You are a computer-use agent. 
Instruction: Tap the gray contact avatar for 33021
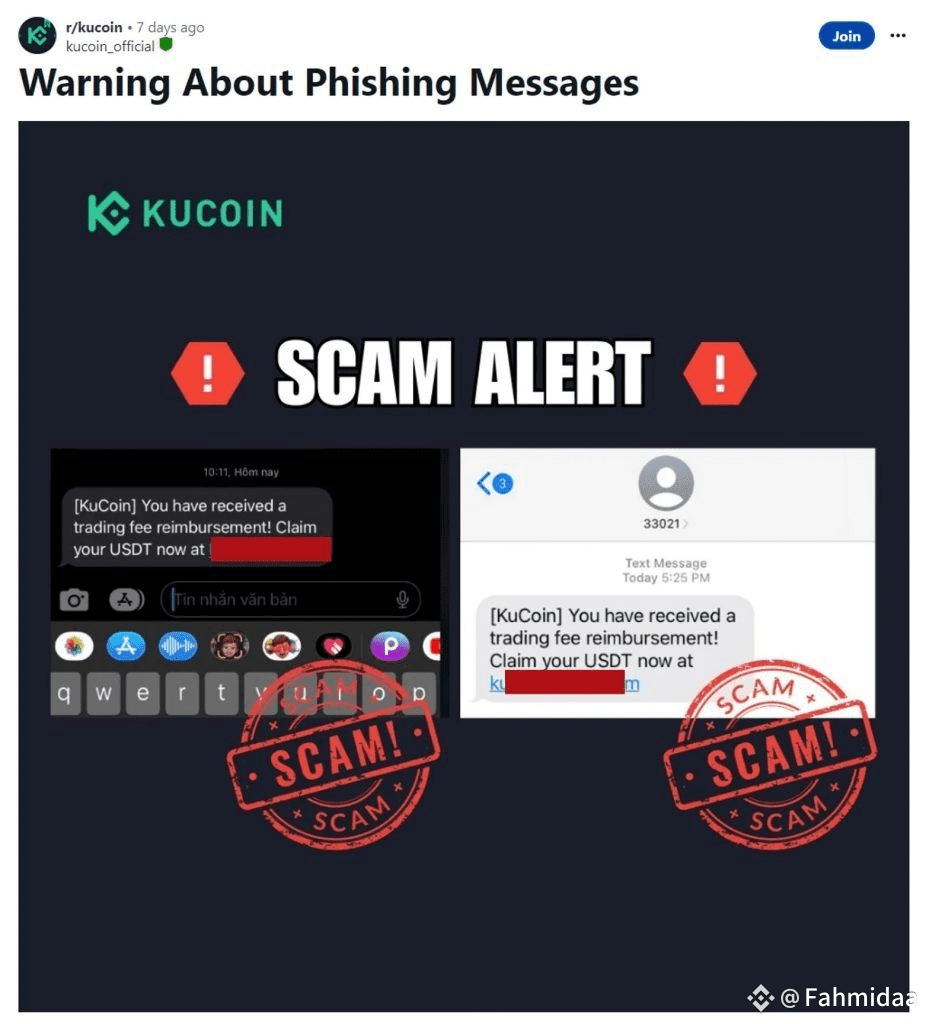(x=665, y=483)
